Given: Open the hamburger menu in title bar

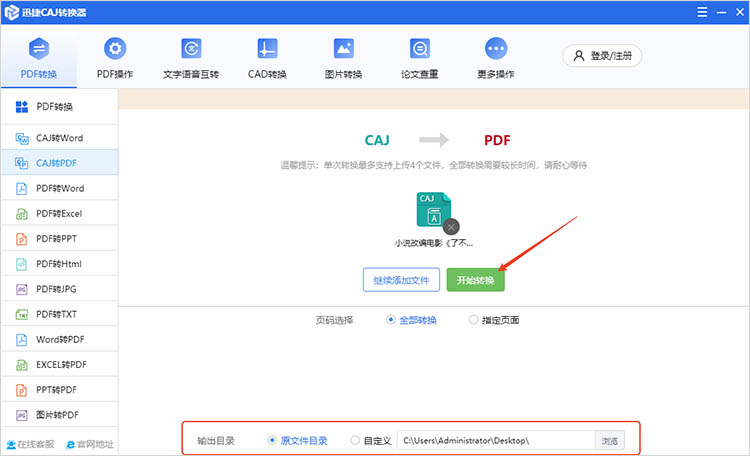Looking at the screenshot, I should click(x=702, y=12).
